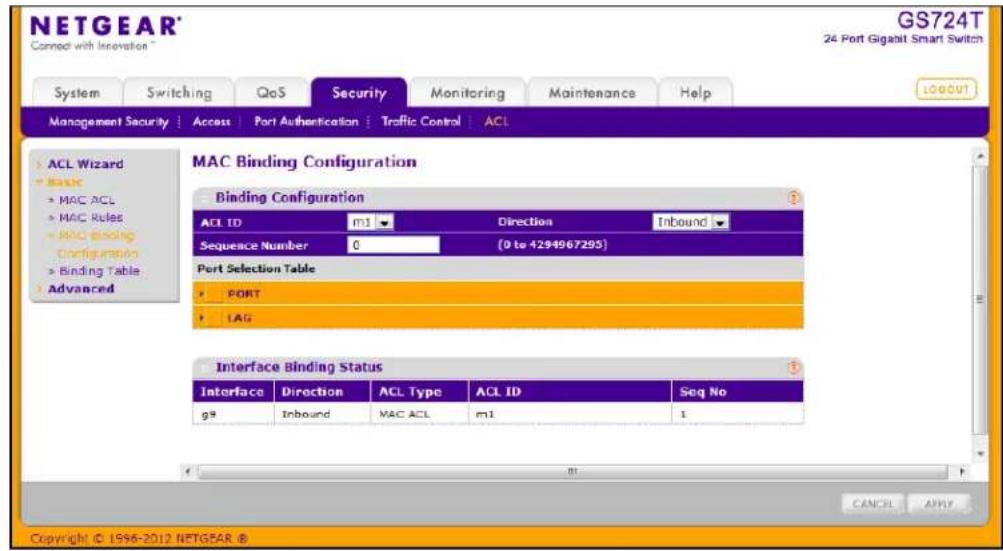The width and height of the screenshot is (1003, 551).
Task: Click the Direction column header in status table
Action: tap(322, 392)
